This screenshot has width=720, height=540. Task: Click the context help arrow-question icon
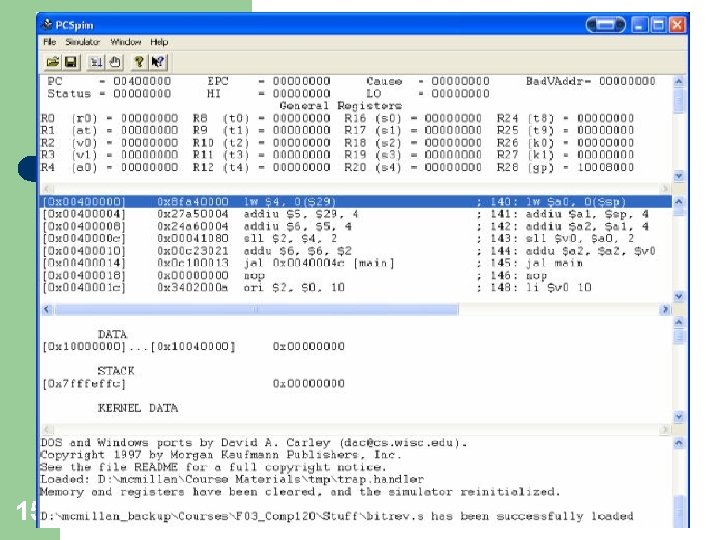pyautogui.click(x=158, y=62)
